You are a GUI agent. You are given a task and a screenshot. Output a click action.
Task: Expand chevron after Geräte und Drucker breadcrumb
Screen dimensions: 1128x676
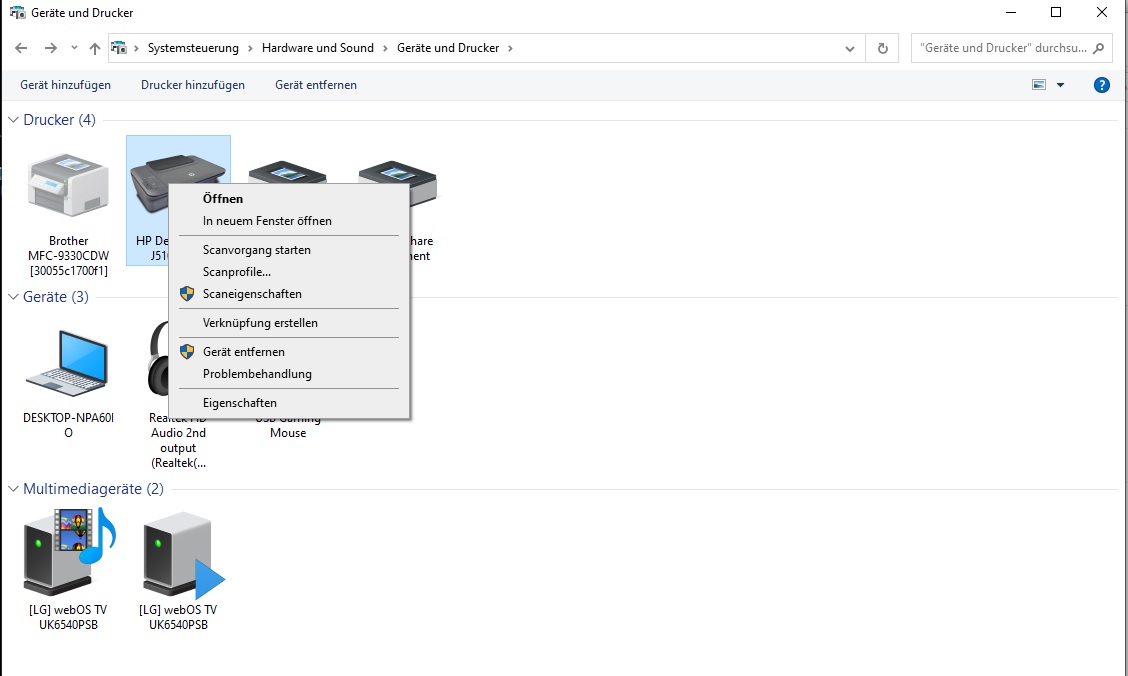pyautogui.click(x=511, y=48)
